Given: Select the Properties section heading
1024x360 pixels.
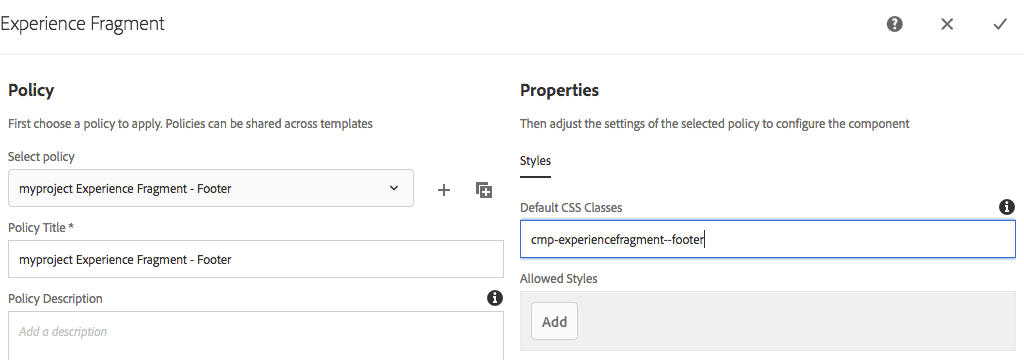Looking at the screenshot, I should (x=559, y=90).
